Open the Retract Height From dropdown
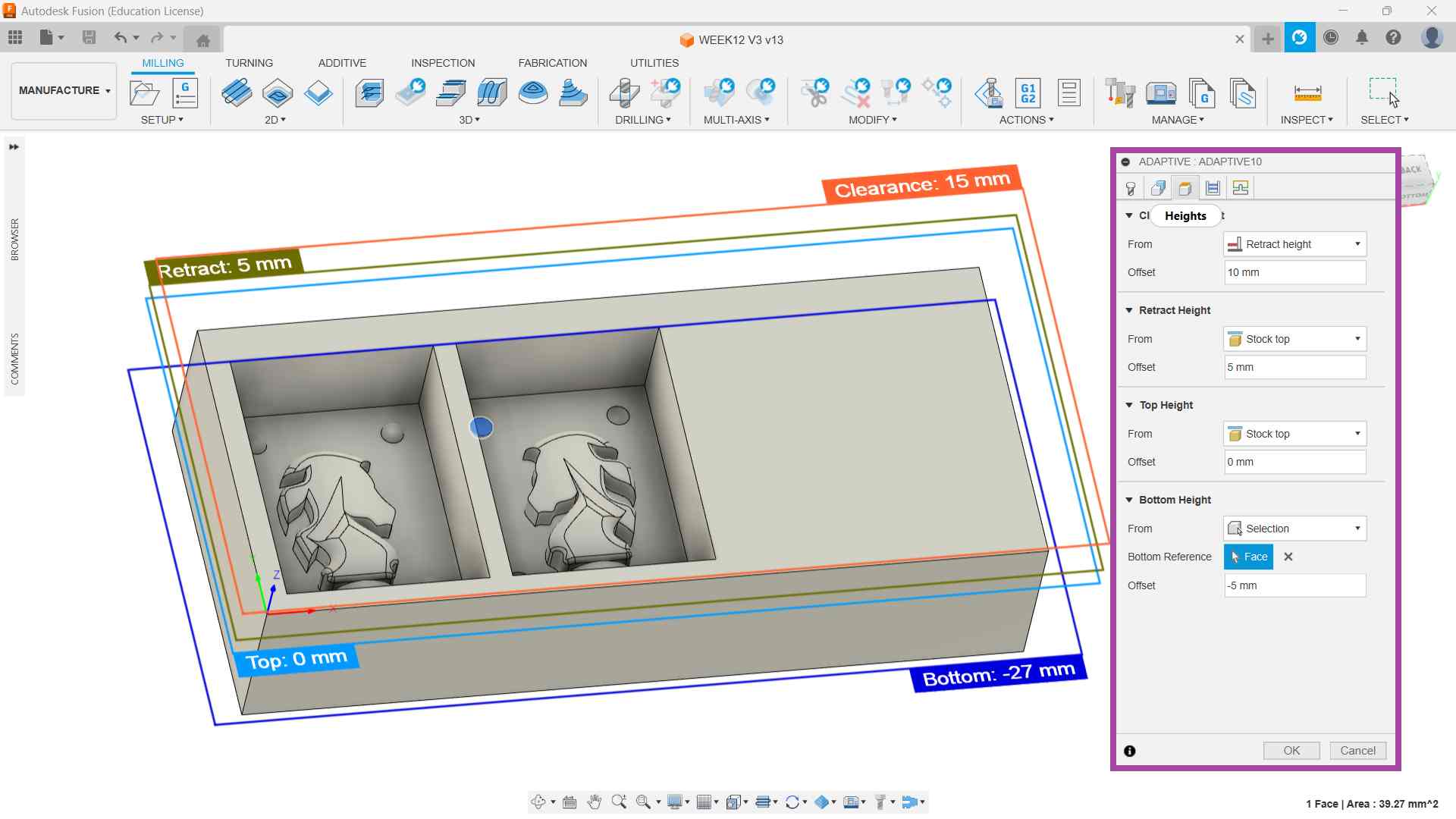The width and height of the screenshot is (1456, 819). pos(1294,339)
